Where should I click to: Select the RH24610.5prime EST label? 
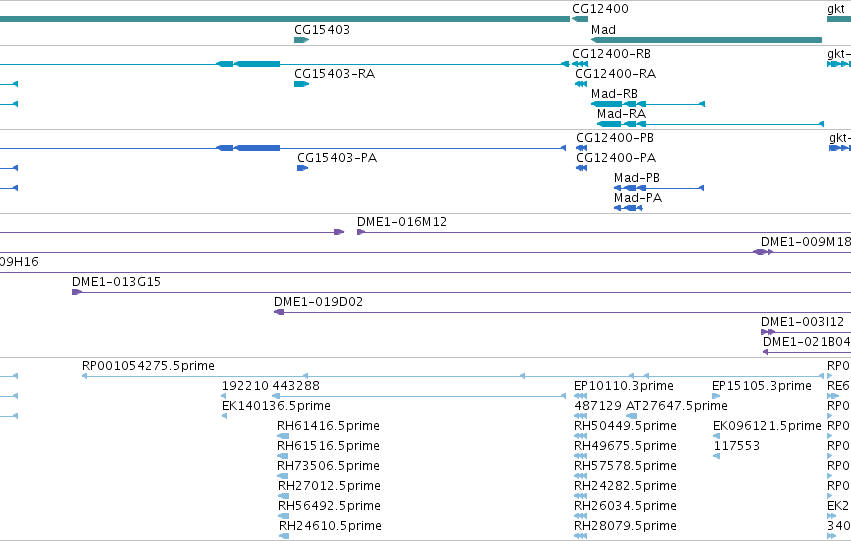[x=331, y=526]
